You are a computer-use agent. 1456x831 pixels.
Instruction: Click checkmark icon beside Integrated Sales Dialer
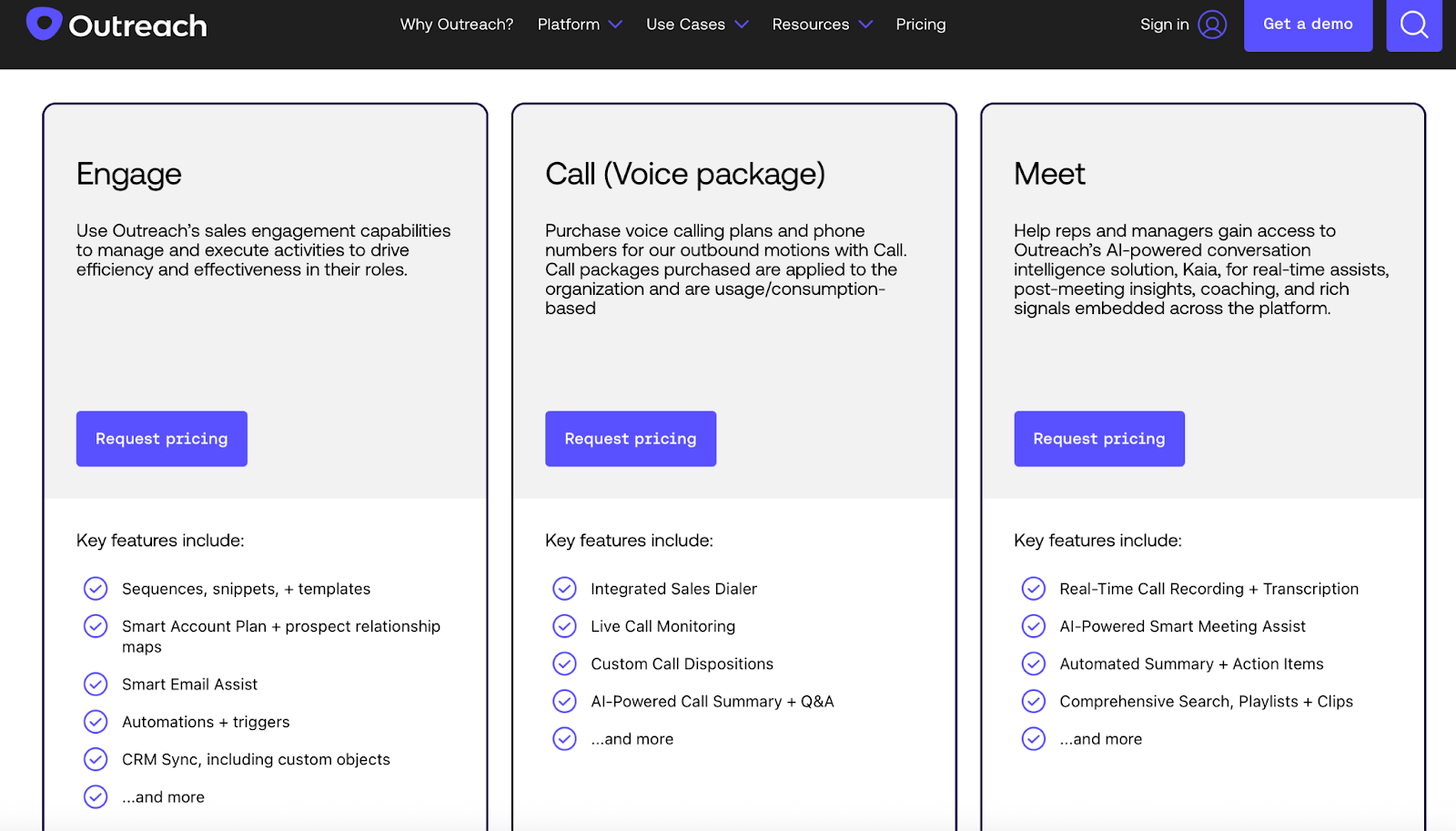coord(564,589)
